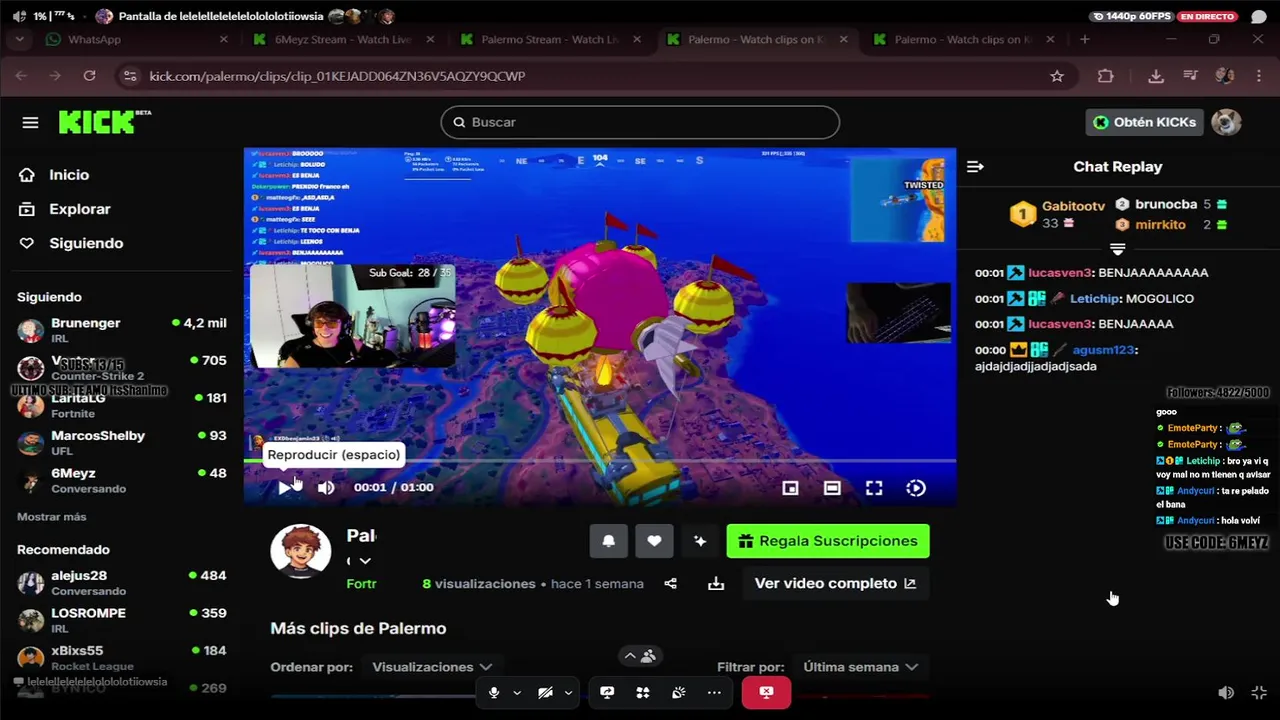
Task: Toggle follow with the heart button
Action: (654, 541)
